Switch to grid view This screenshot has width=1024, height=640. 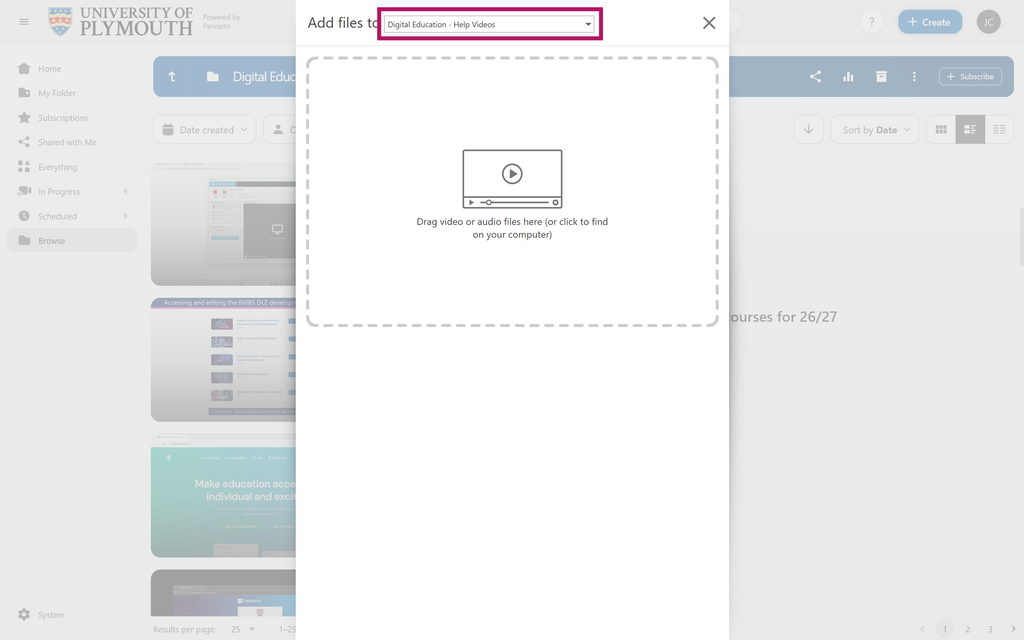click(941, 129)
